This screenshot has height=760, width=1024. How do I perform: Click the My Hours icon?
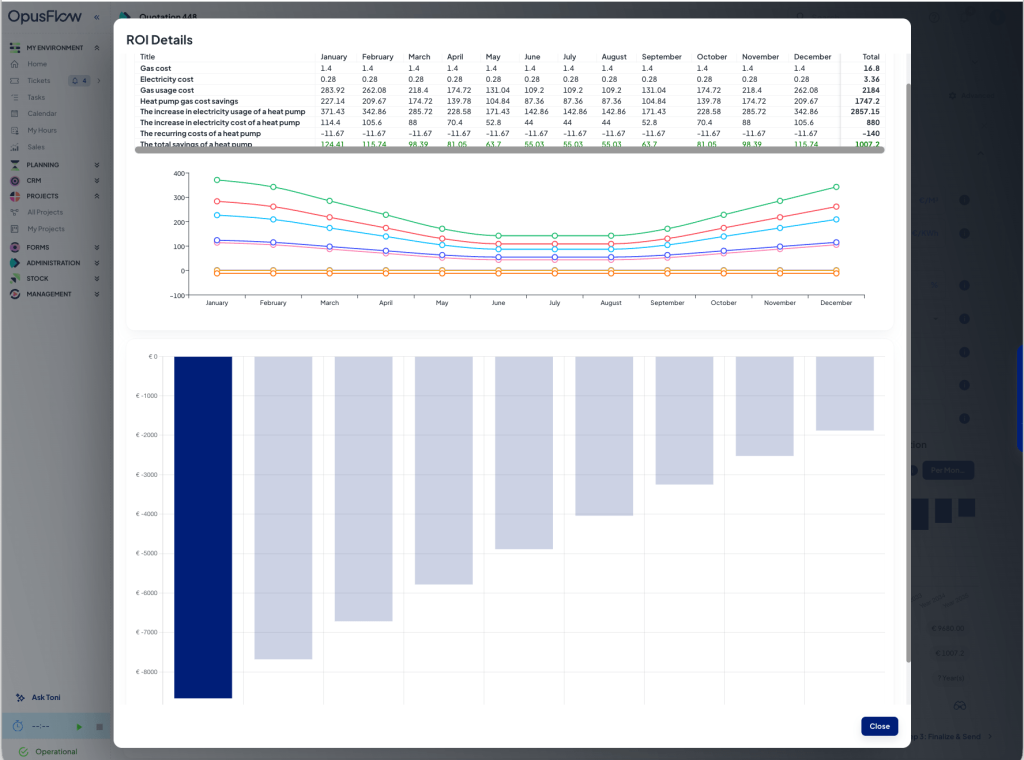14,131
